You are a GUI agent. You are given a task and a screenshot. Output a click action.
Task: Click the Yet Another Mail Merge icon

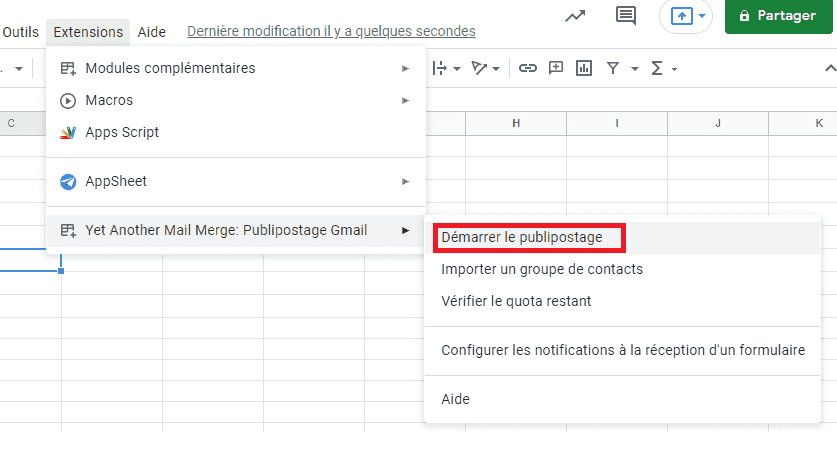(x=68, y=231)
